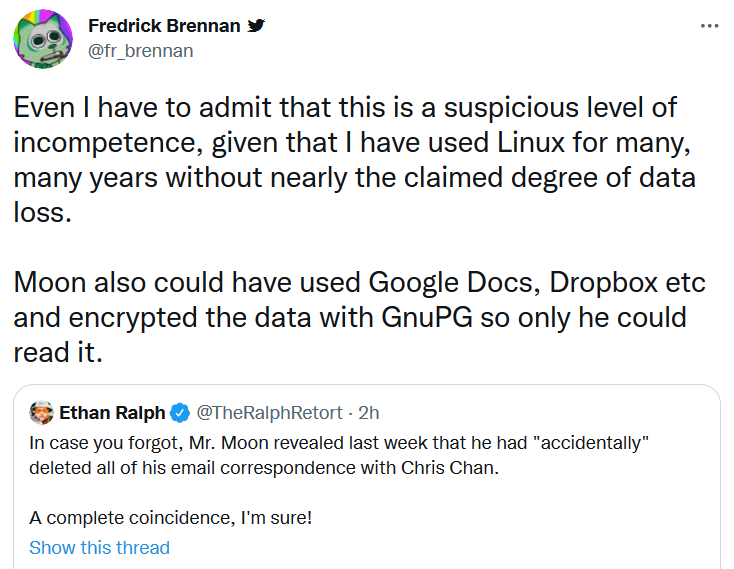Open the three-dot more options menu
This screenshot has height=569, width=734.
(x=709, y=26)
